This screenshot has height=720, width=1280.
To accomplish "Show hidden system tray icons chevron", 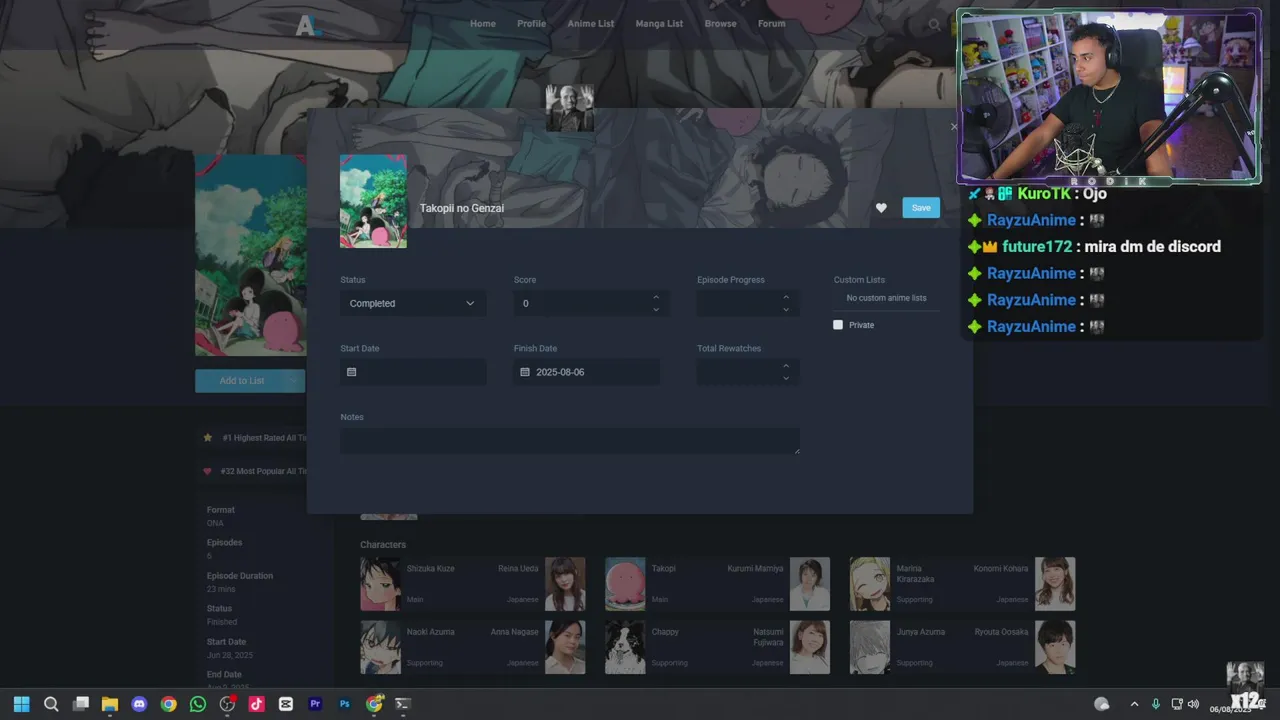I will pos(1134,704).
